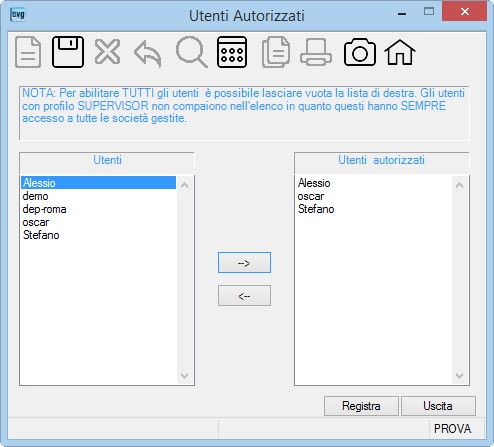The image size is (494, 447).
Task: Go home using the house icon
Action: (x=400, y=52)
